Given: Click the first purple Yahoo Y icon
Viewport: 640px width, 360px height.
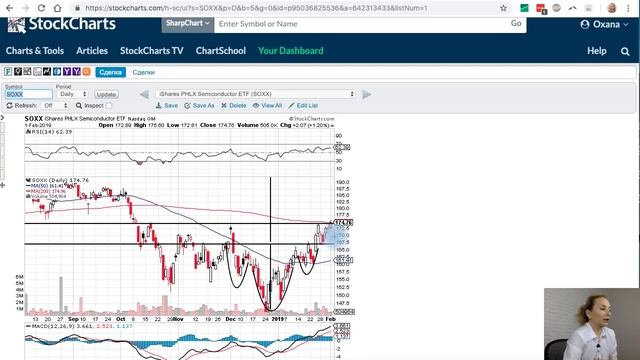Looking at the screenshot, I should click(x=67, y=72).
